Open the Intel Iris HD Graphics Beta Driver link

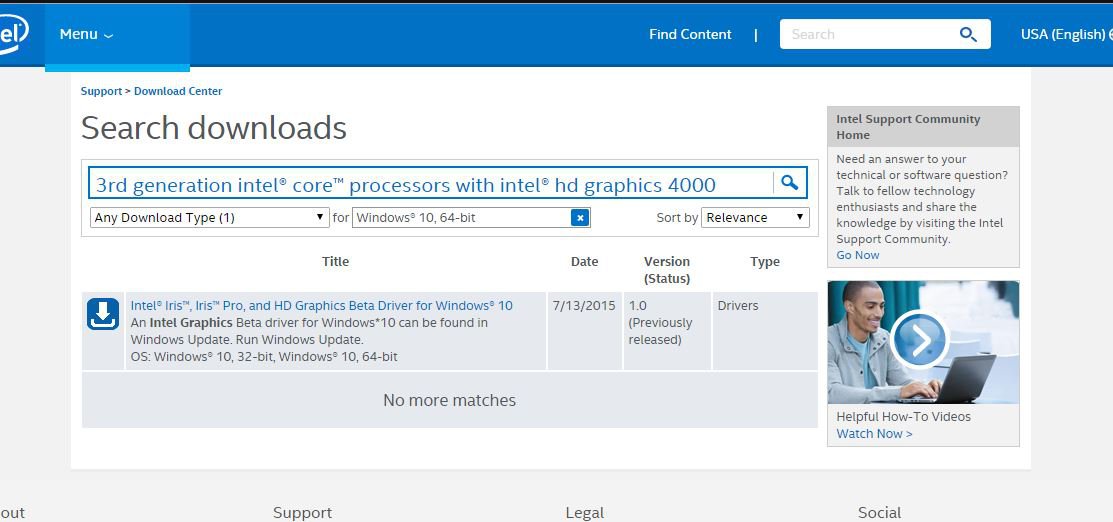pos(321,306)
